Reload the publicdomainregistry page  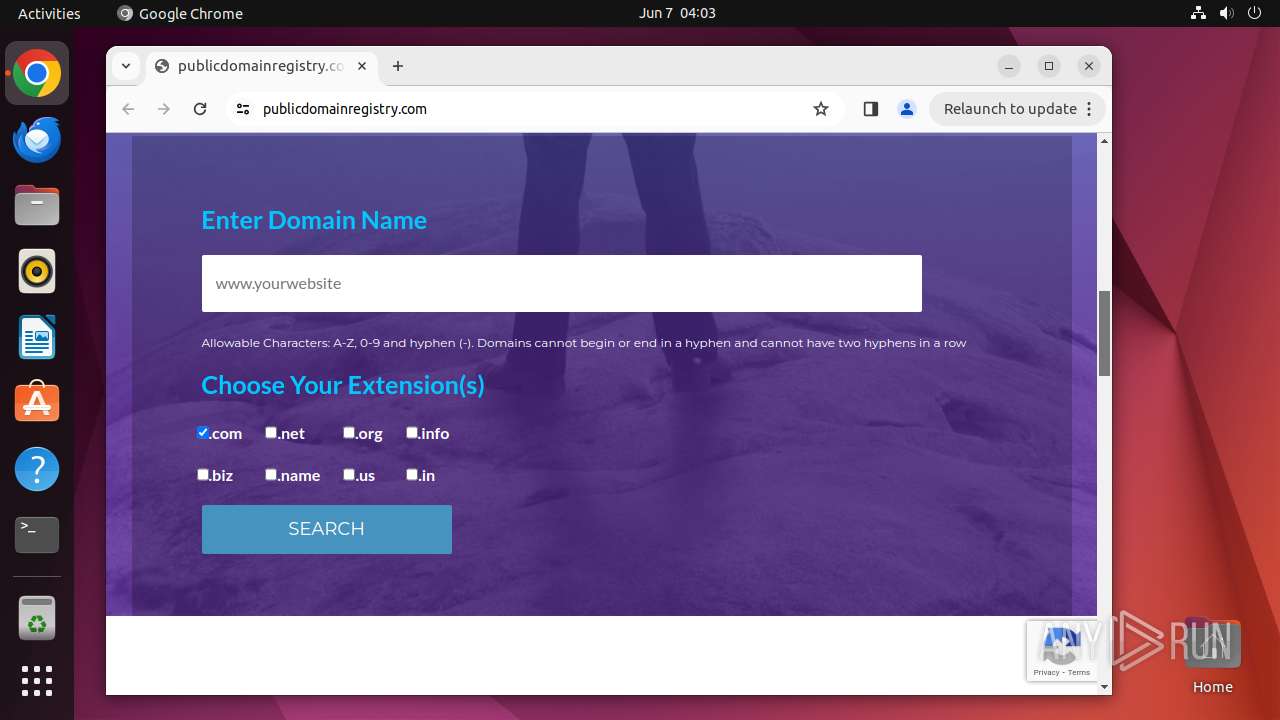200,109
